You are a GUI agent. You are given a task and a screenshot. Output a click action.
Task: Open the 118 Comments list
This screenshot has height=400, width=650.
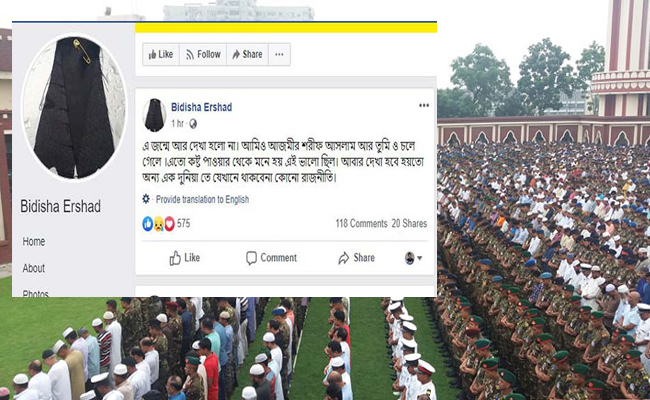(361, 223)
